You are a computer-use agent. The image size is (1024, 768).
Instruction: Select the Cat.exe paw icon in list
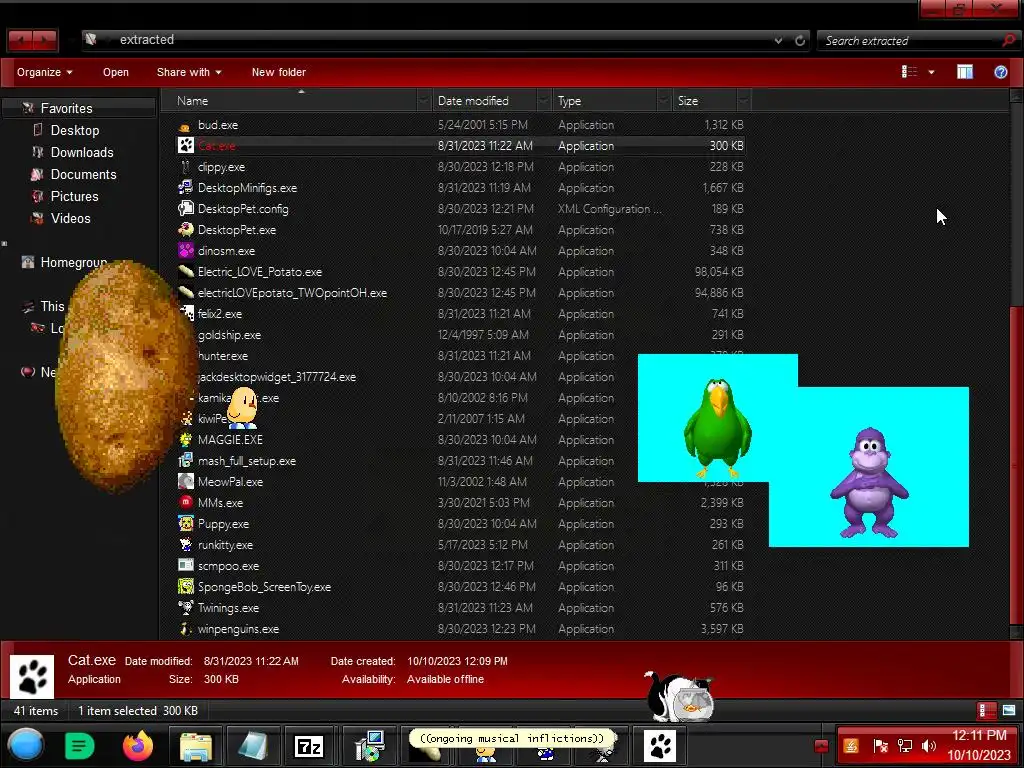click(x=185, y=146)
